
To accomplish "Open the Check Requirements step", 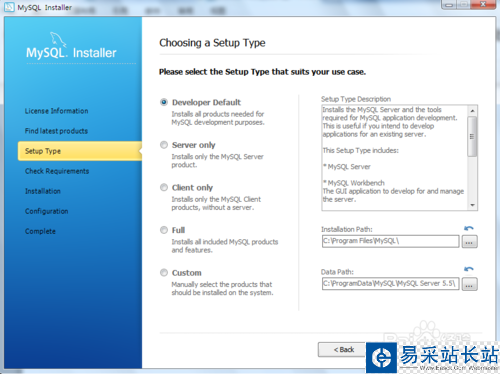I will point(57,171).
